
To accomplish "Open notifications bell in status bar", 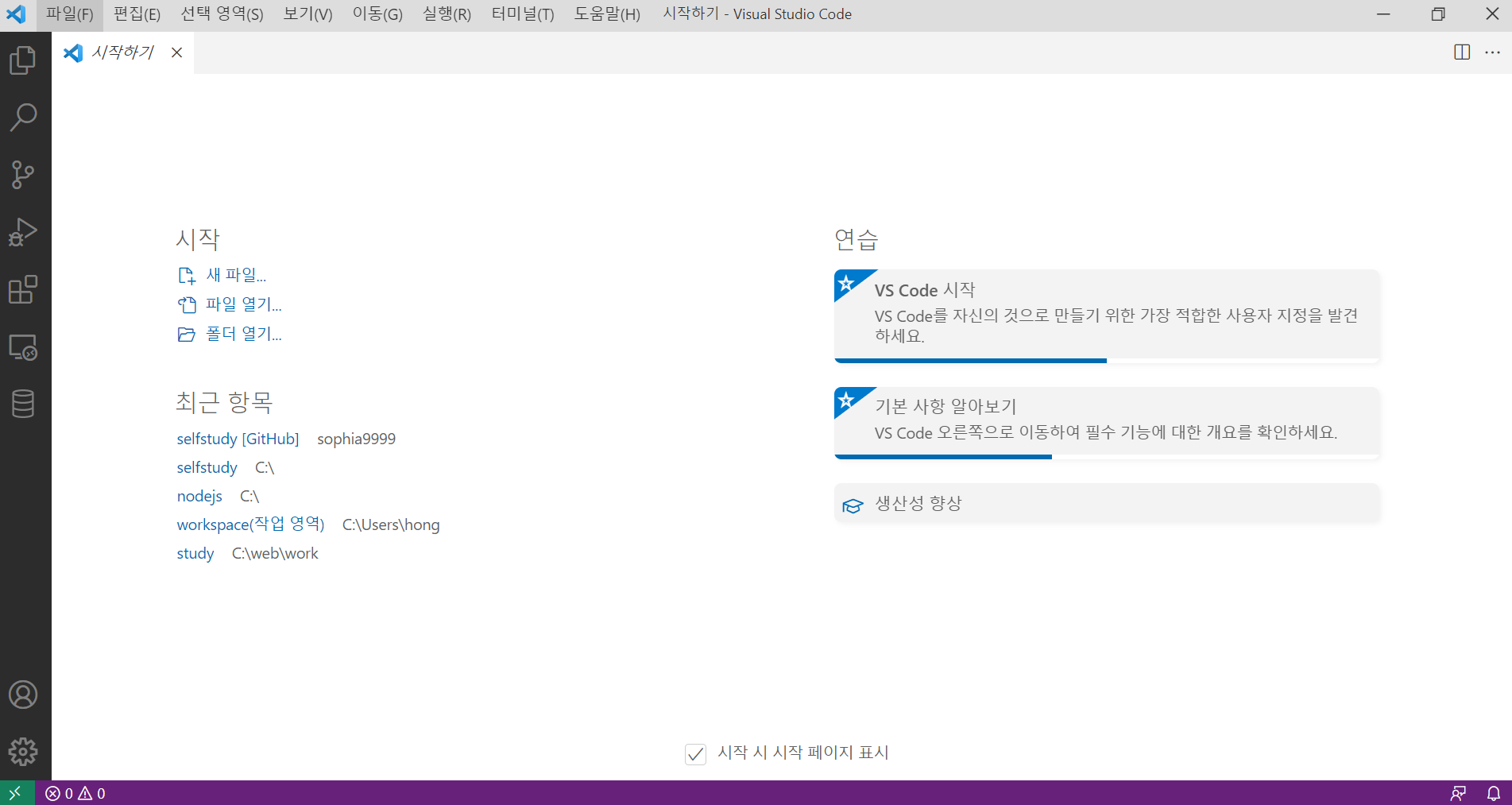I will click(1494, 793).
